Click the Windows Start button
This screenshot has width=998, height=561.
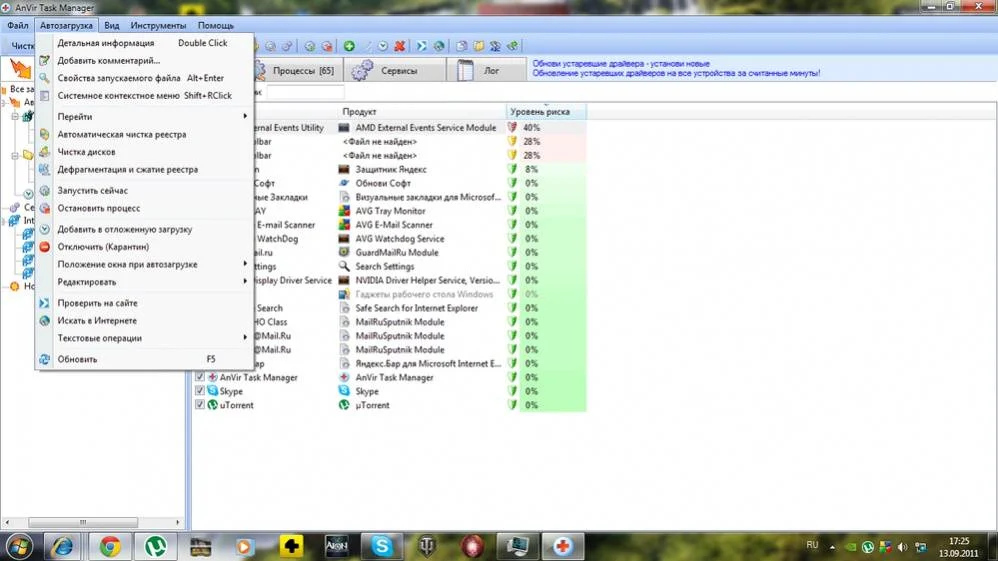19,546
